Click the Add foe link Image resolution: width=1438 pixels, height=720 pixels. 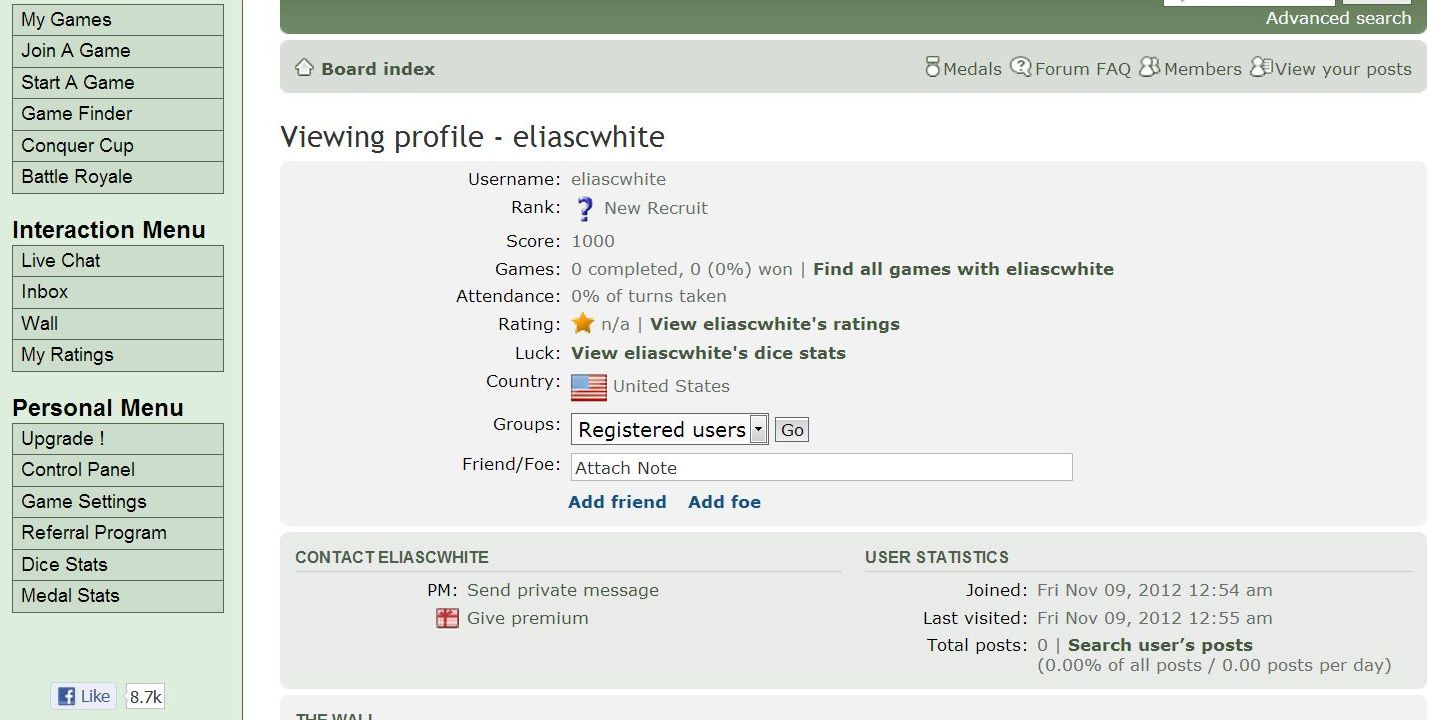724,502
